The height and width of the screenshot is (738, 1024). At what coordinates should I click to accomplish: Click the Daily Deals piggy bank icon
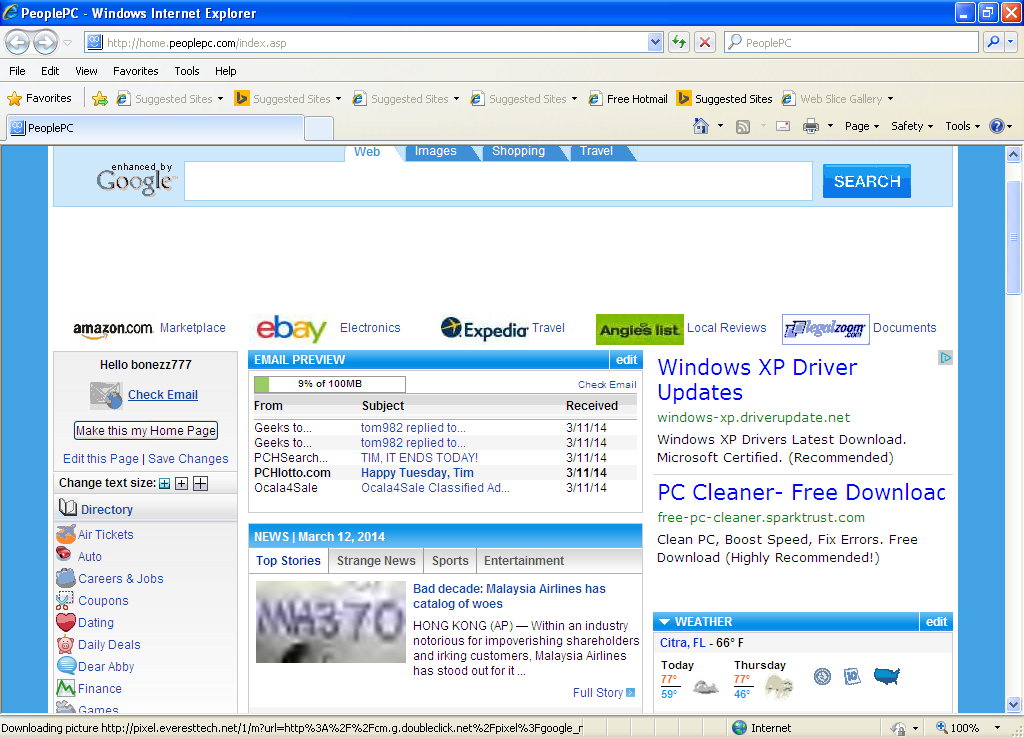(66, 645)
